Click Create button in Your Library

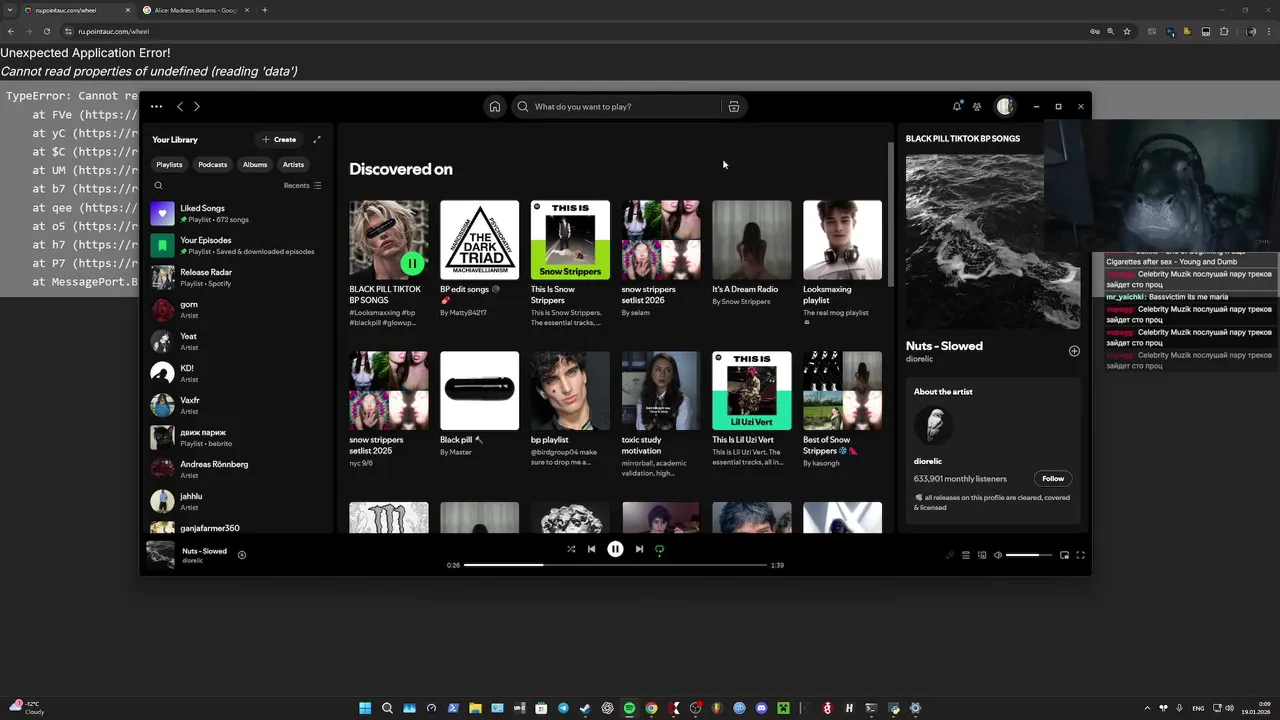pyautogui.click(x=279, y=140)
